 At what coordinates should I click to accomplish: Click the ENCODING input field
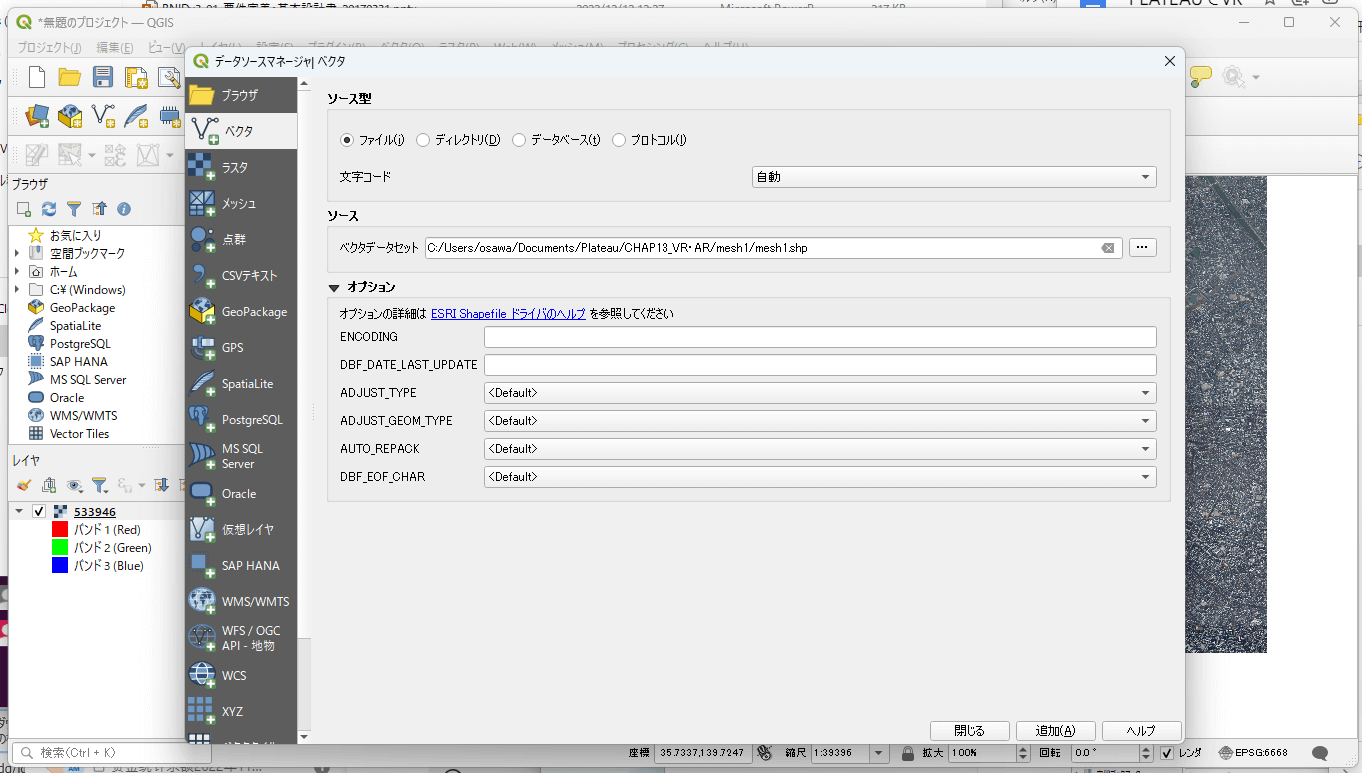coord(819,337)
